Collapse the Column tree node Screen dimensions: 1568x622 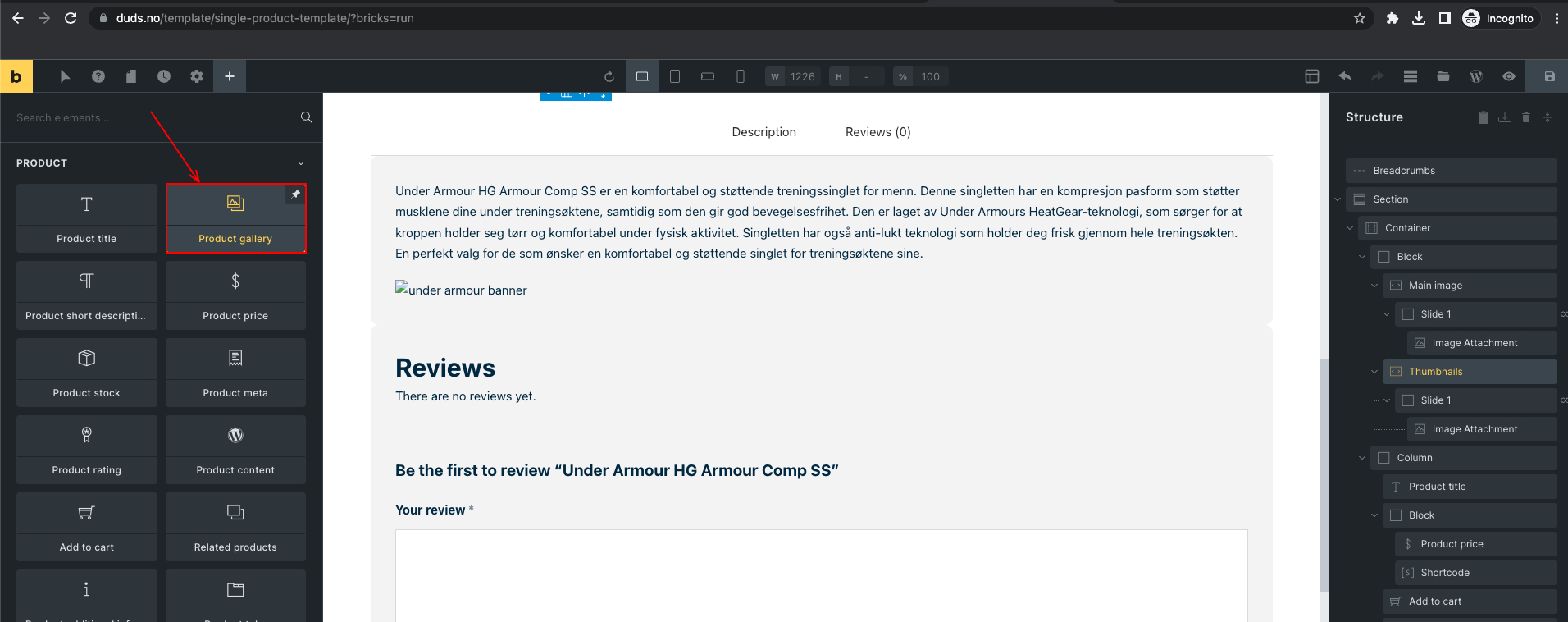coord(1362,458)
